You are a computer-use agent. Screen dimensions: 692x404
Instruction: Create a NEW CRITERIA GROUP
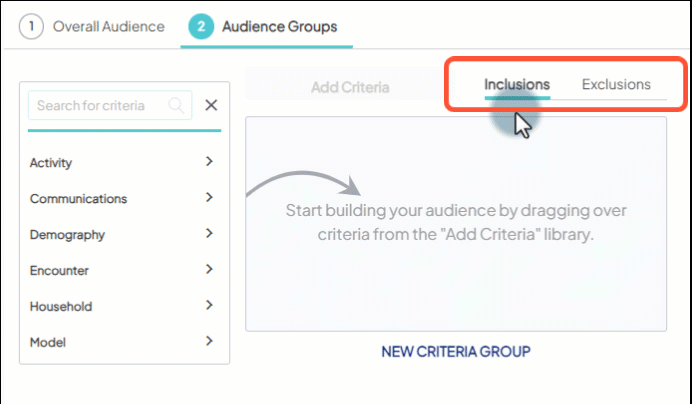pos(456,351)
